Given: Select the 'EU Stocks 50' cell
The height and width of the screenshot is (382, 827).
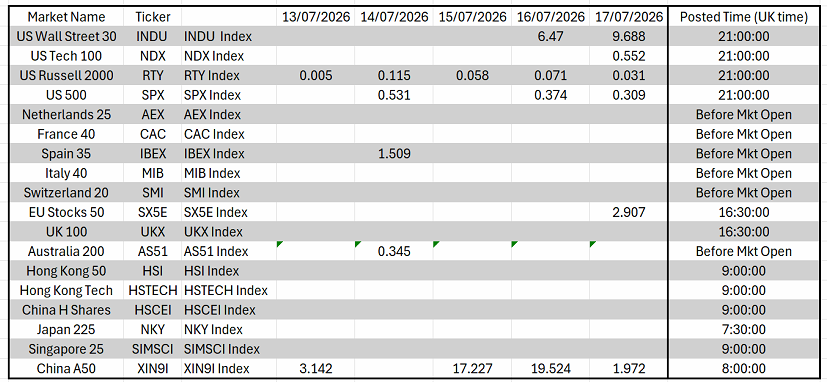Looking at the screenshot, I should (66, 212).
